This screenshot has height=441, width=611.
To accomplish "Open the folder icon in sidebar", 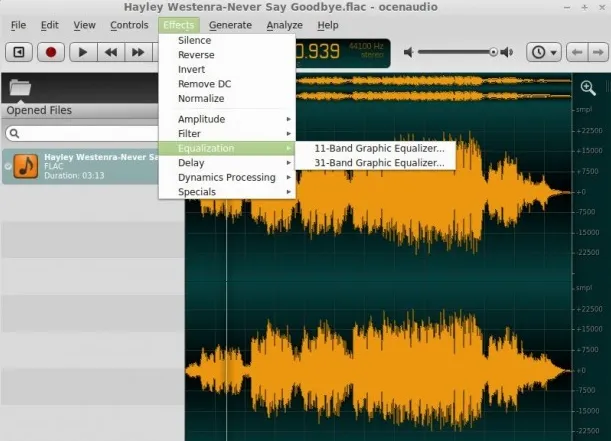I will (20, 87).
